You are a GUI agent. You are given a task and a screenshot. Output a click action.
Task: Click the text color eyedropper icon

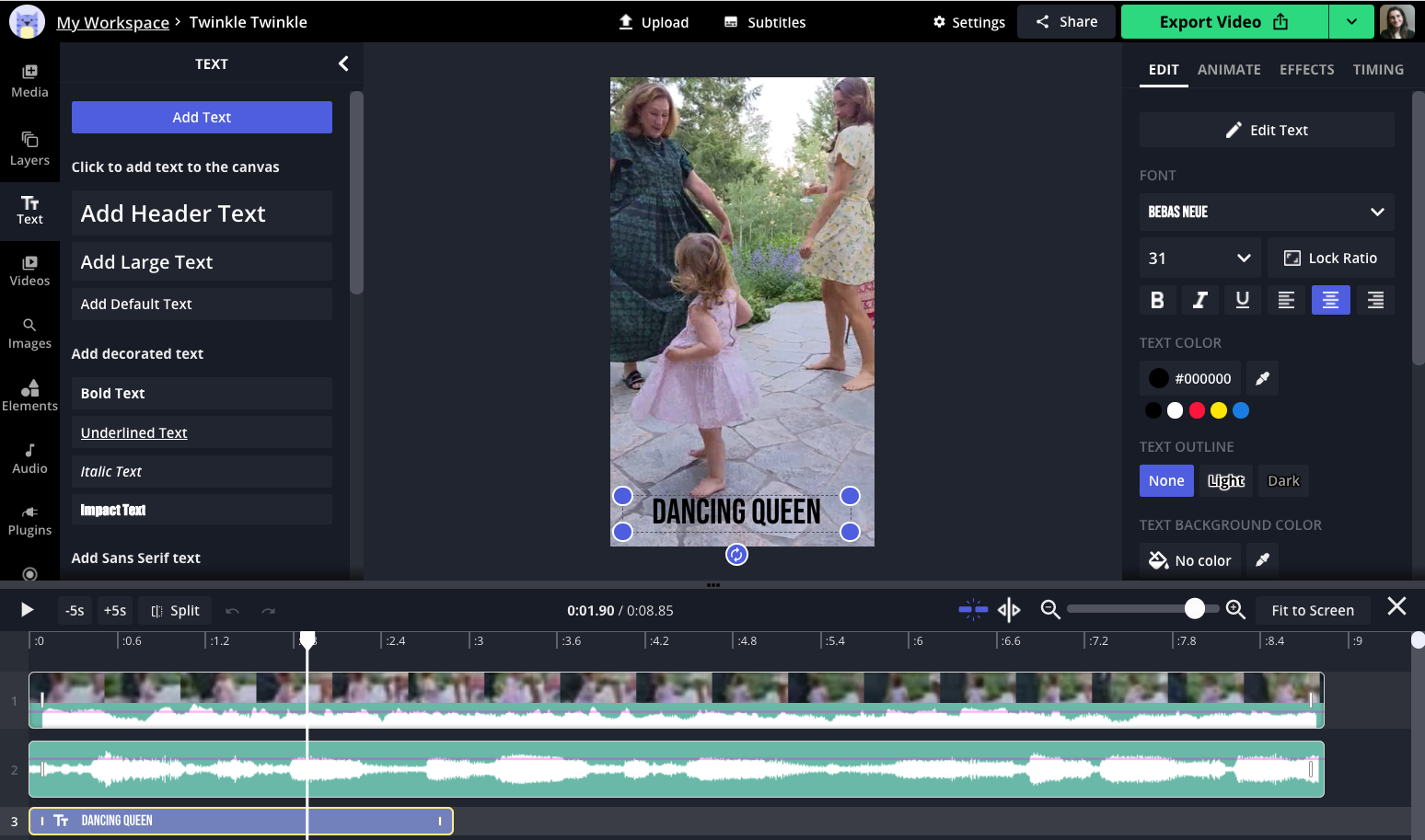coord(1262,378)
